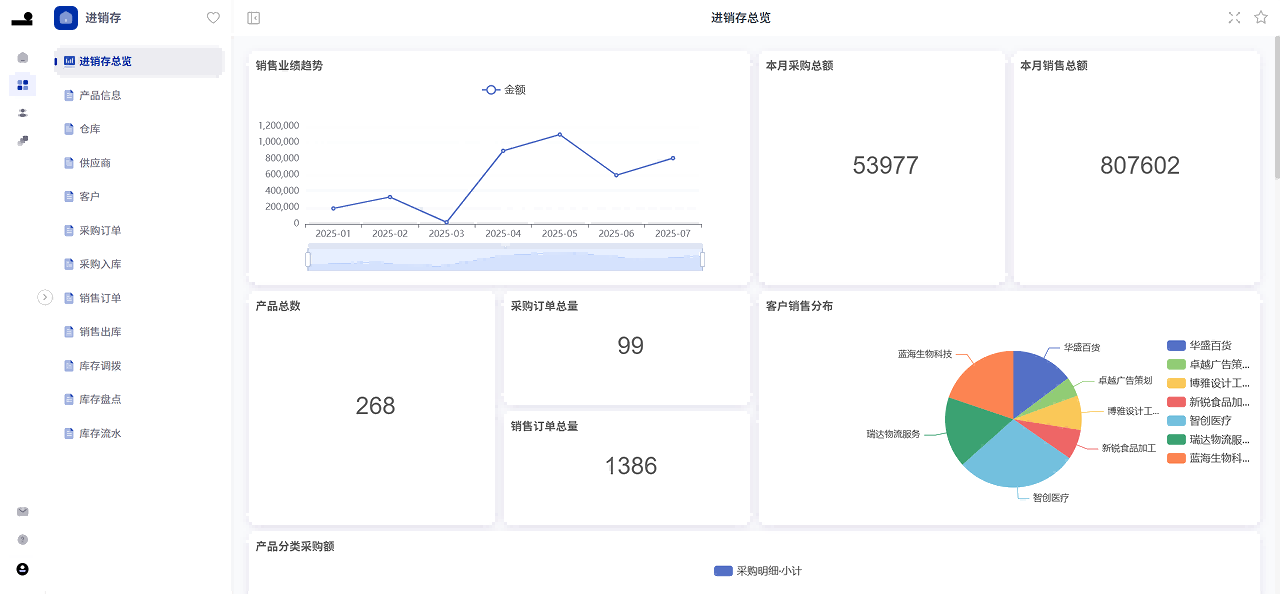Open the 供应商 page link
1280x594 pixels.
(x=105, y=162)
